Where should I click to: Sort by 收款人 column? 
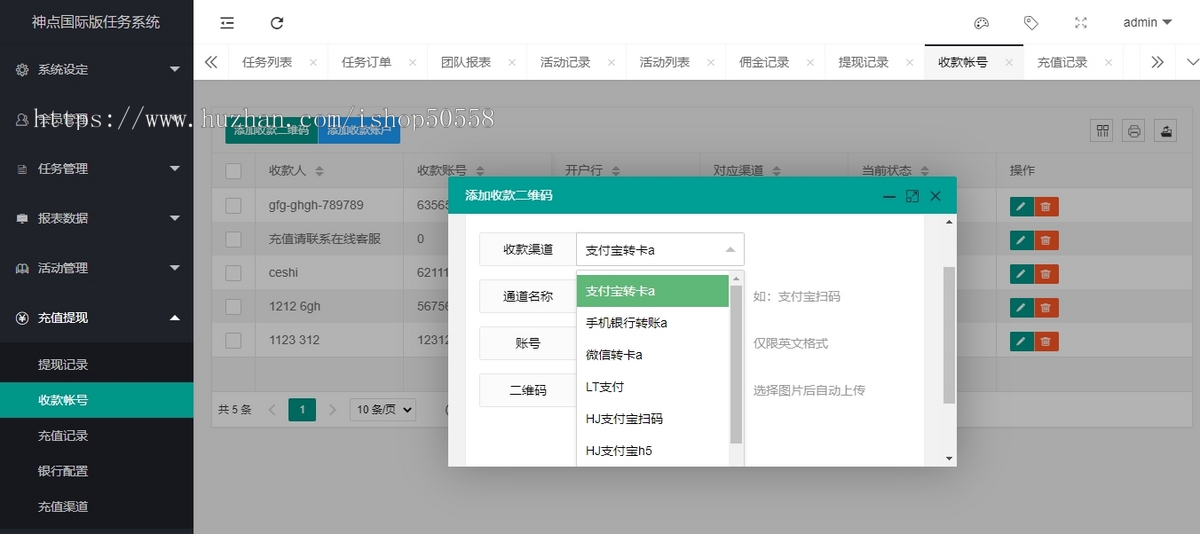pyautogui.click(x=319, y=171)
